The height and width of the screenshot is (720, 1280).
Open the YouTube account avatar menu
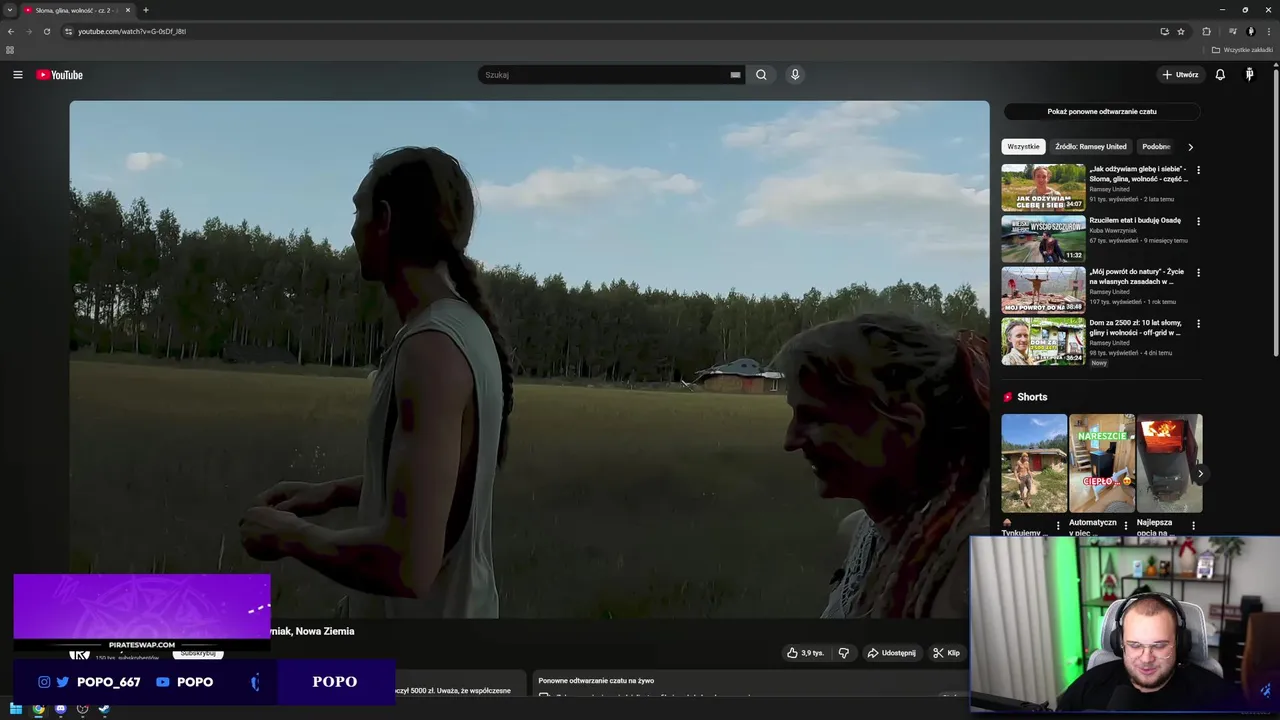point(1249,75)
